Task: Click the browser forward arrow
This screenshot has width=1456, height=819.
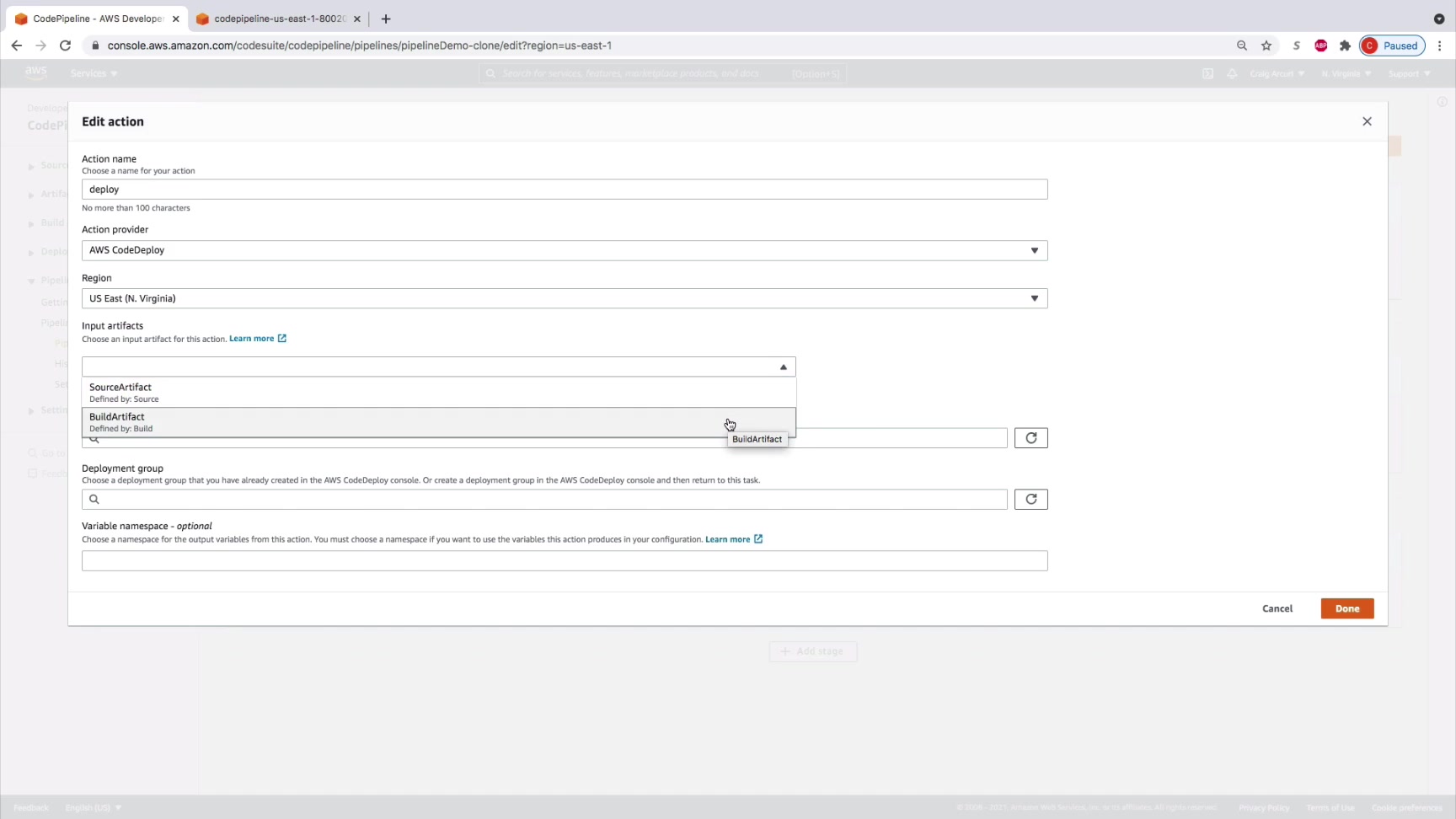Action: click(40, 45)
